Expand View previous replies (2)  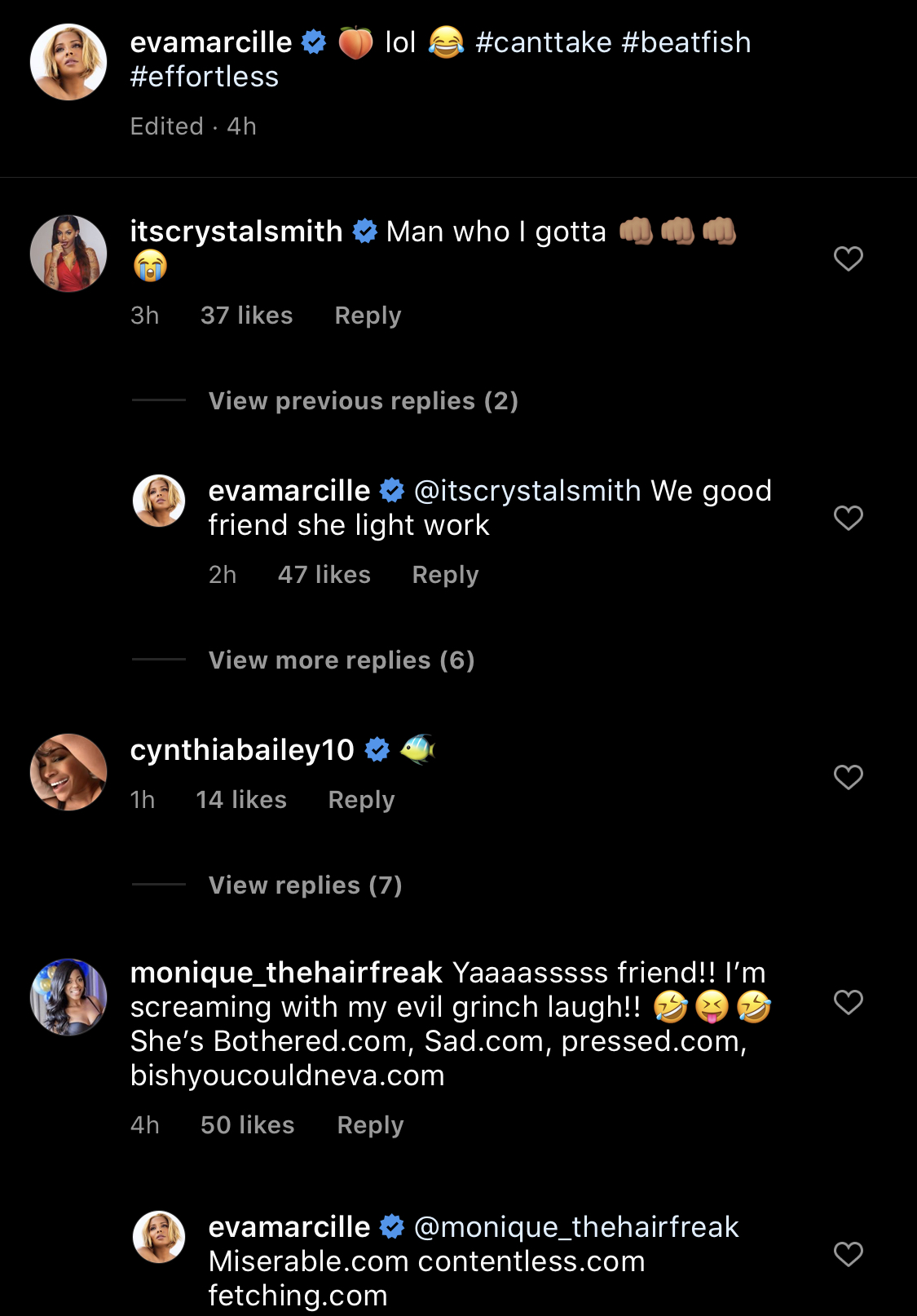tap(363, 401)
